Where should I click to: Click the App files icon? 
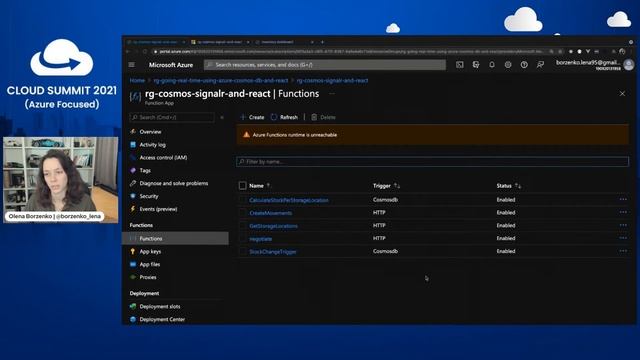[x=133, y=264]
